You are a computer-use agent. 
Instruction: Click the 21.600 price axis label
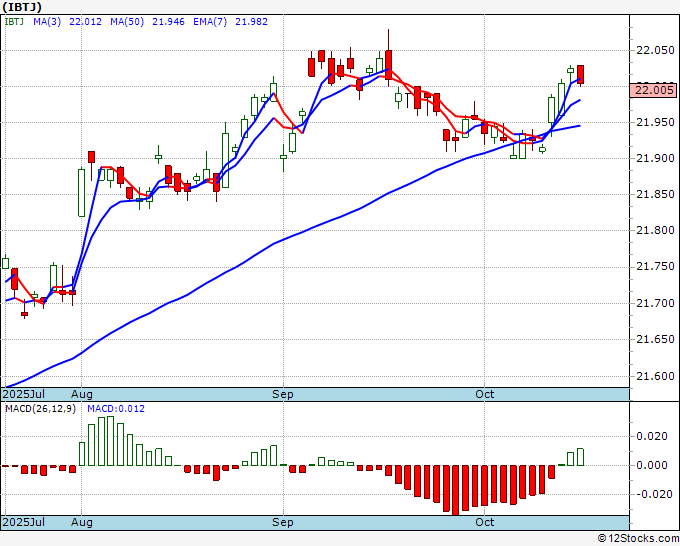(x=655, y=376)
